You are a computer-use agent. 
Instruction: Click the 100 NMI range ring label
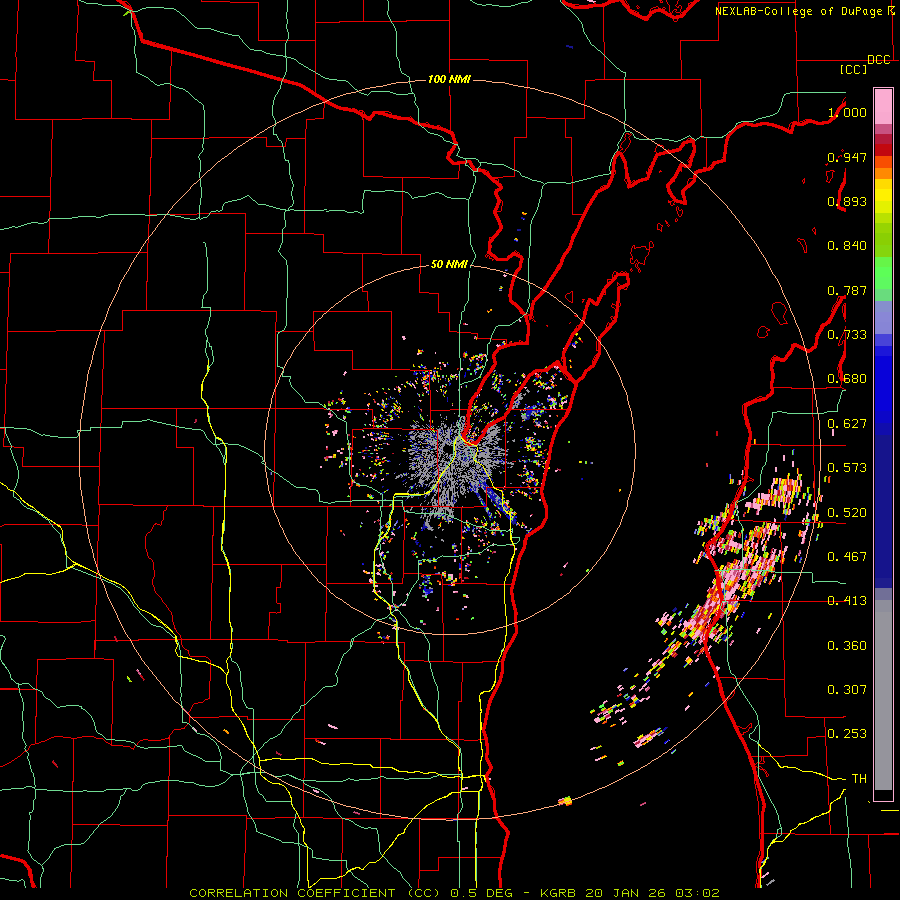point(449,79)
